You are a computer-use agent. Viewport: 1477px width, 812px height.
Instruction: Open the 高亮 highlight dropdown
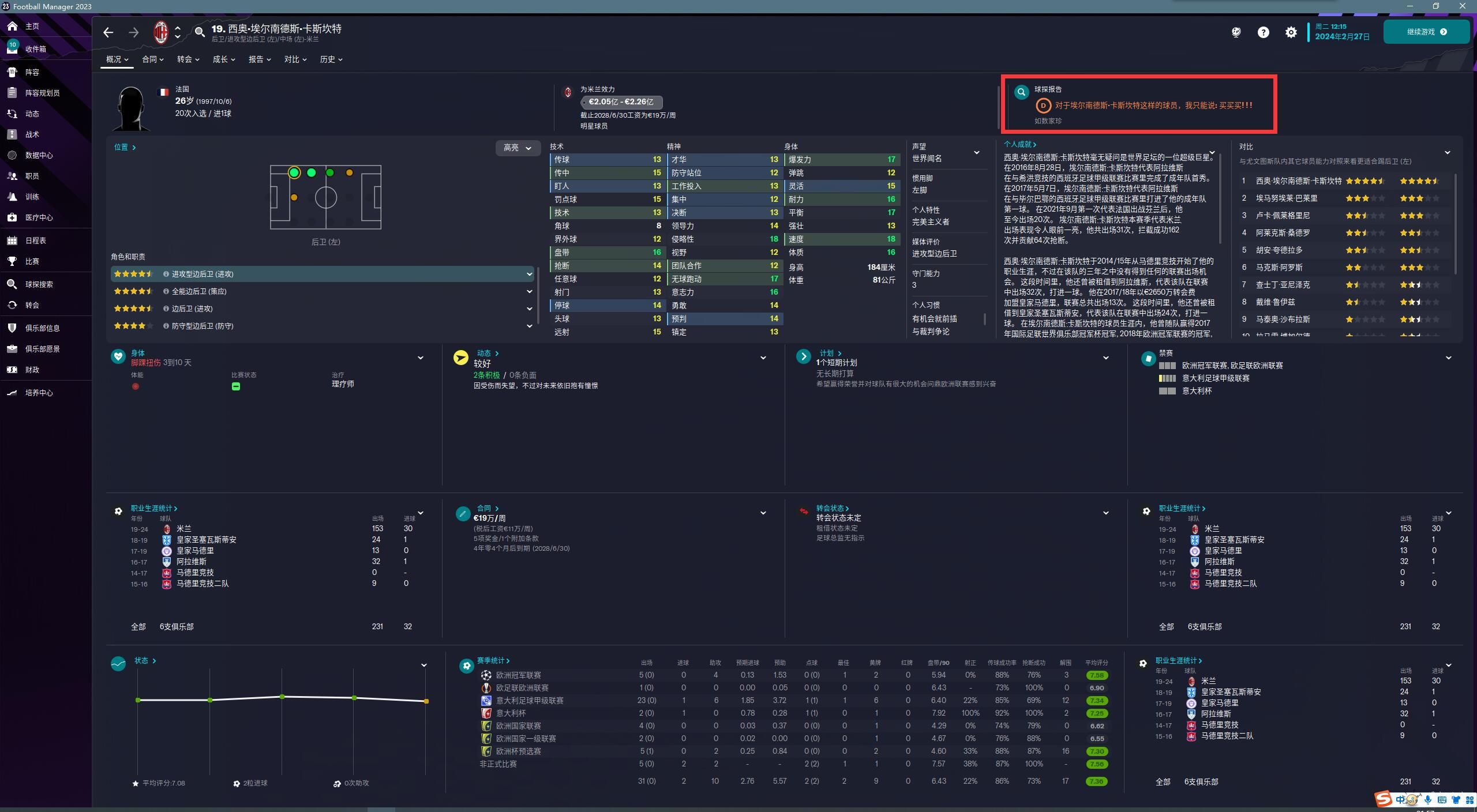tap(518, 148)
